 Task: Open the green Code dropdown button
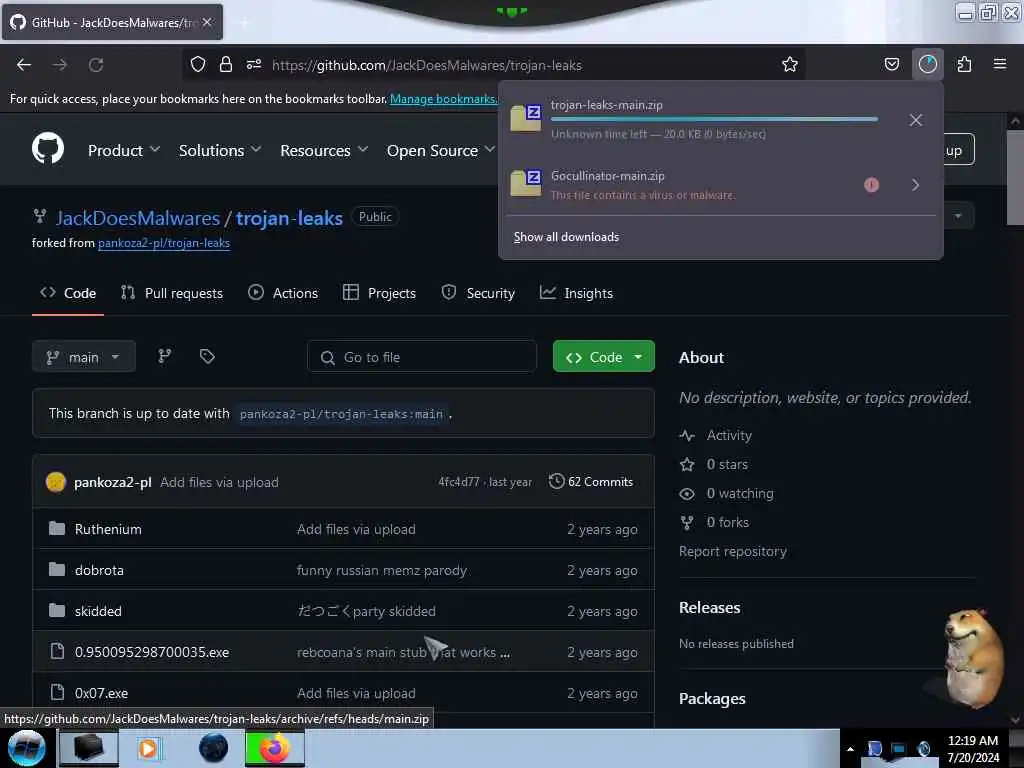click(x=603, y=357)
